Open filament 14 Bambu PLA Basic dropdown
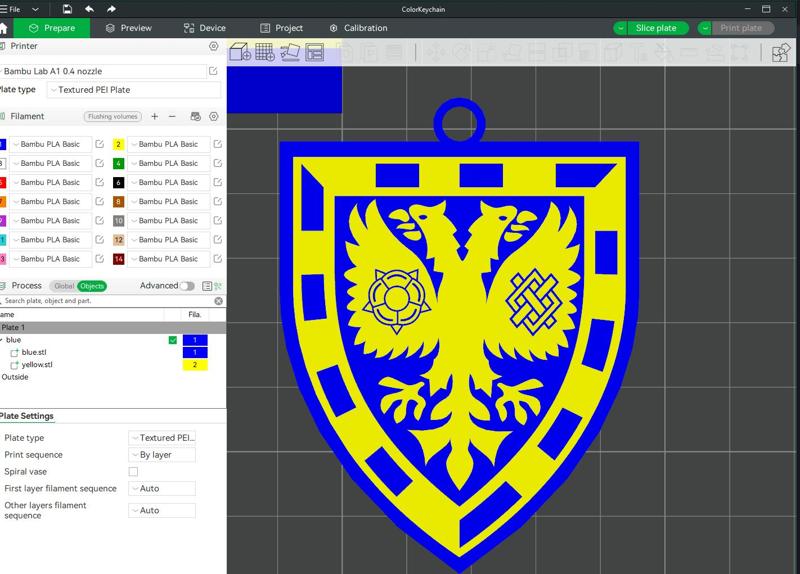 point(168,259)
